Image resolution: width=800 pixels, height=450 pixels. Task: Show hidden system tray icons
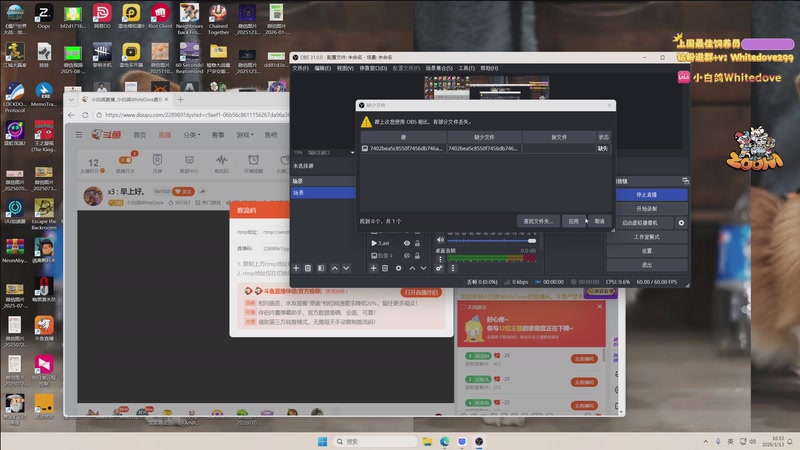(x=706, y=441)
